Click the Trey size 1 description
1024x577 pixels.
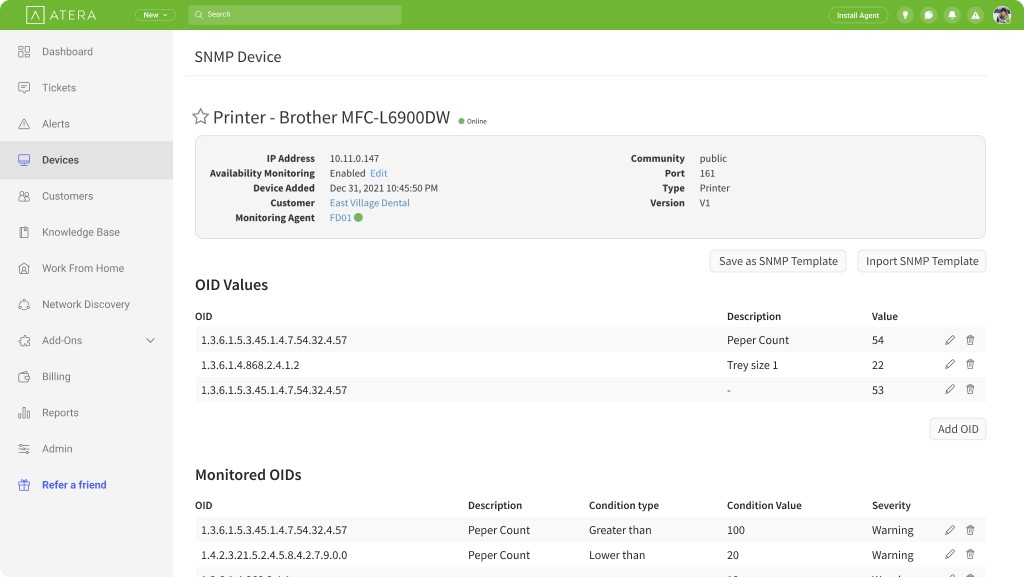(752, 365)
